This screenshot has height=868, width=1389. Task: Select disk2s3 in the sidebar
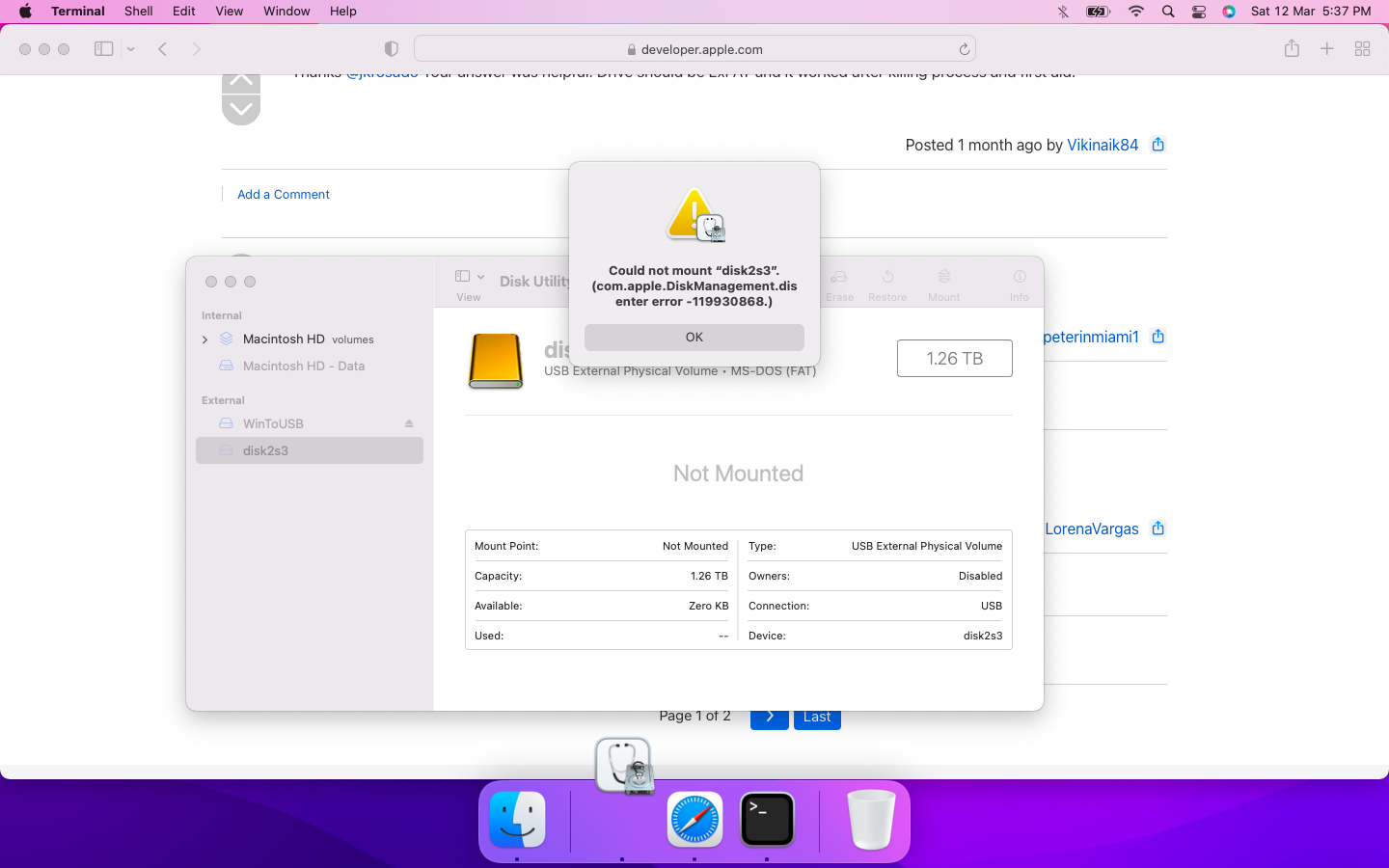(x=309, y=450)
